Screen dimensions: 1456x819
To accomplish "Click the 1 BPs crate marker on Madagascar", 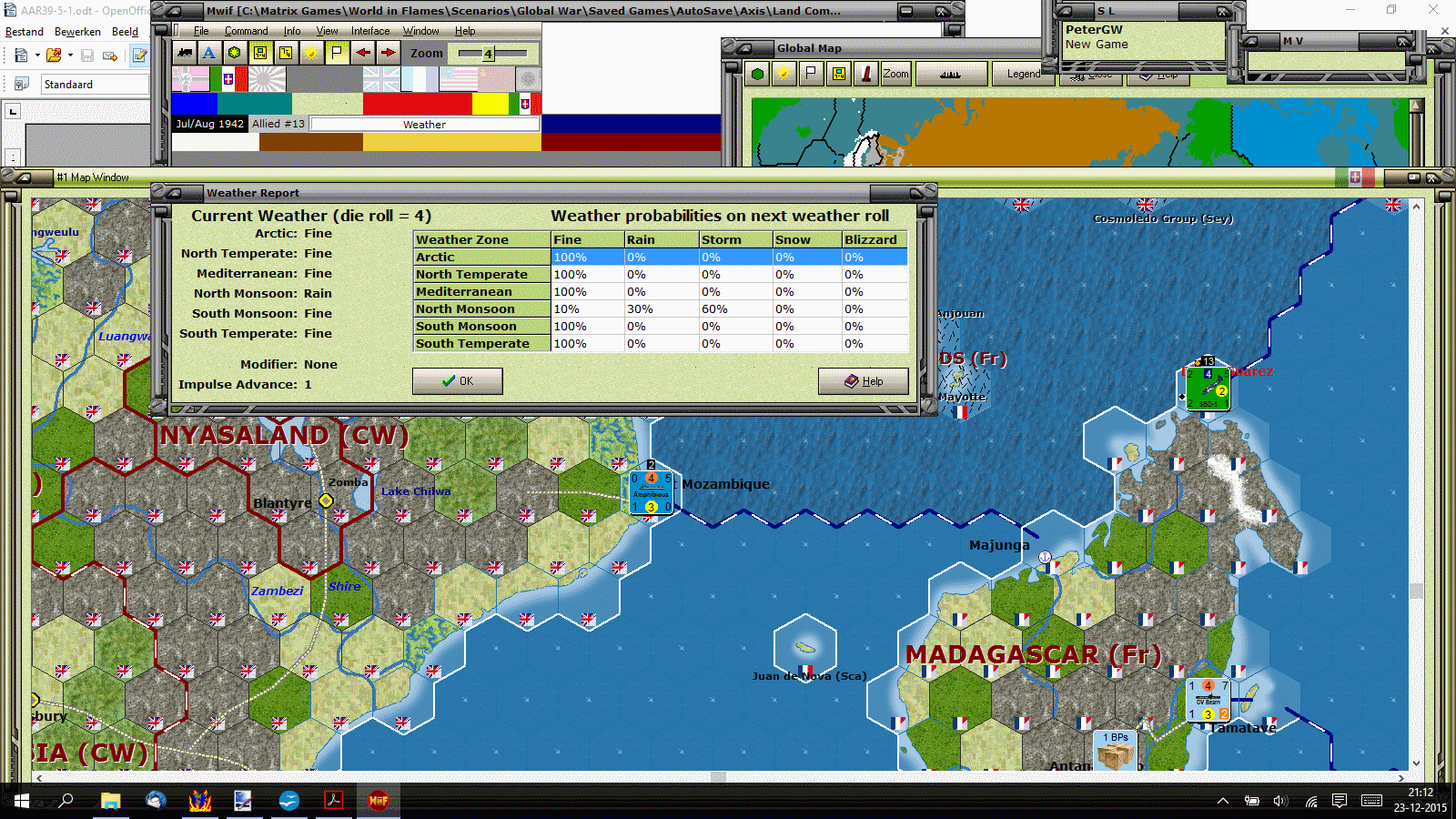I will pos(1116,751).
